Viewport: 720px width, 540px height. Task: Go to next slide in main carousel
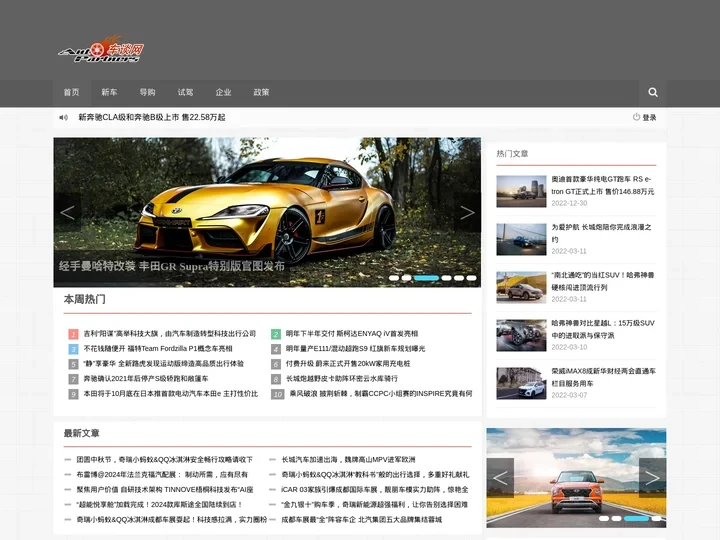pyautogui.click(x=467, y=212)
